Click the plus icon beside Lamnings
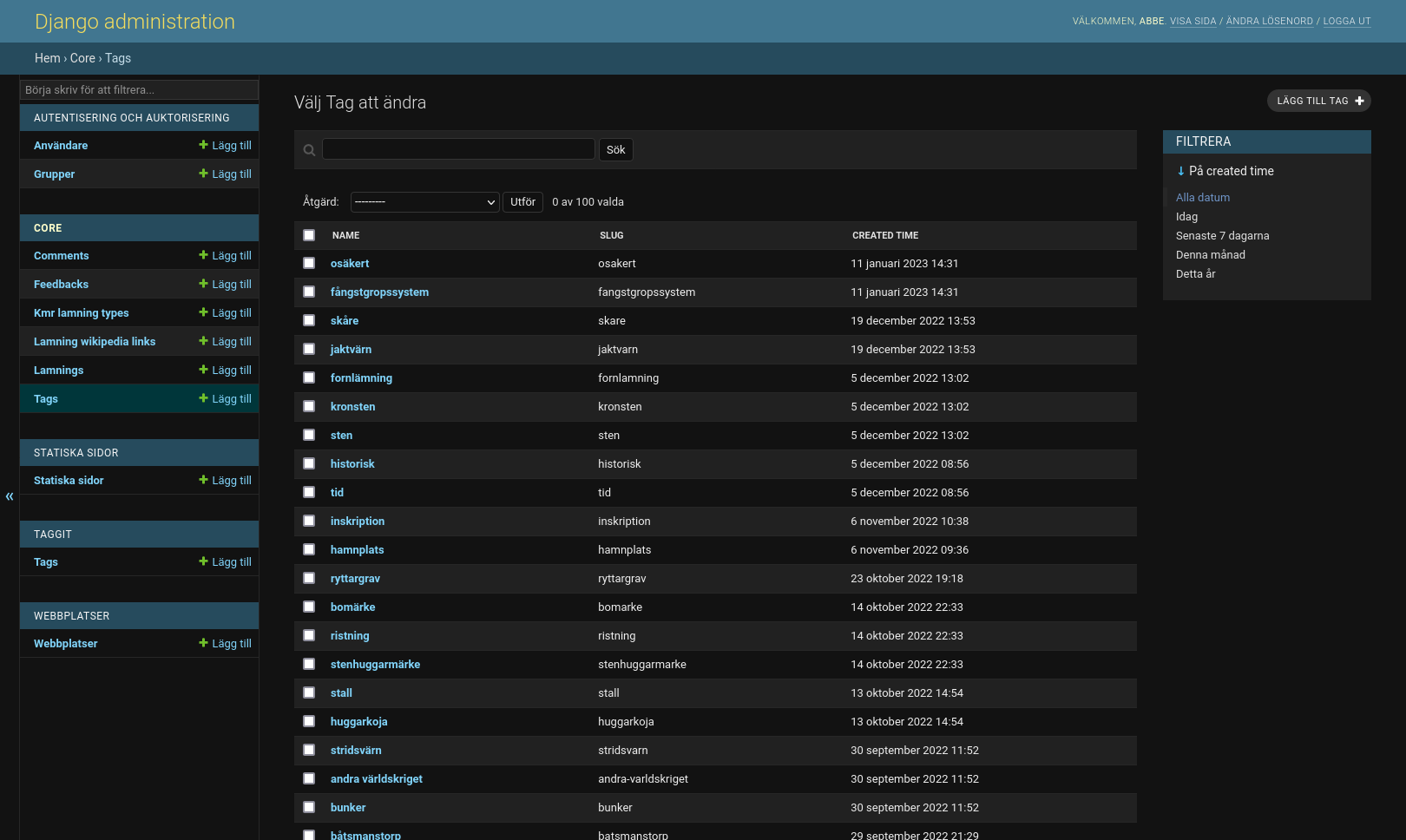This screenshot has height=840, width=1406. point(205,370)
